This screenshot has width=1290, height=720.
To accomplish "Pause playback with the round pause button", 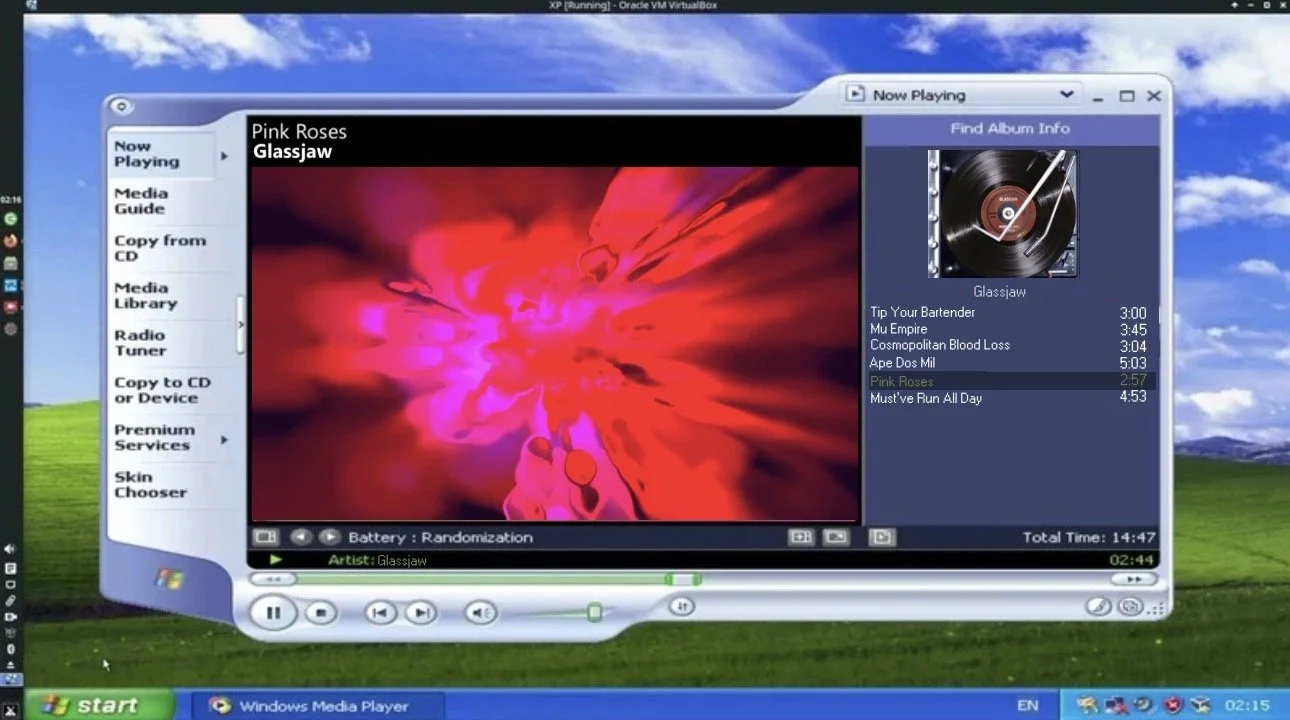I will coord(273,612).
